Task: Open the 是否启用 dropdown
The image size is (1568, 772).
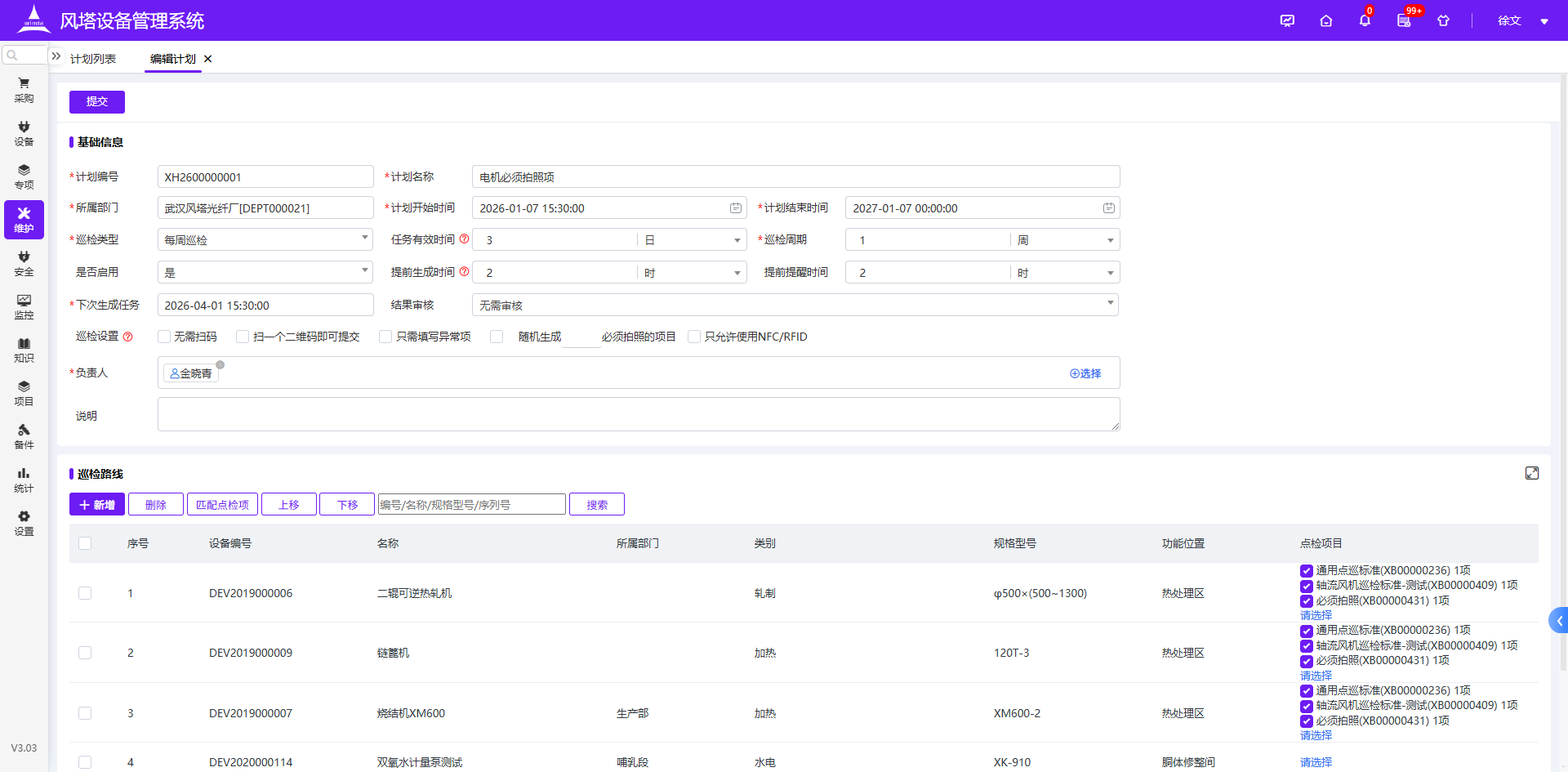Action: 265,272
